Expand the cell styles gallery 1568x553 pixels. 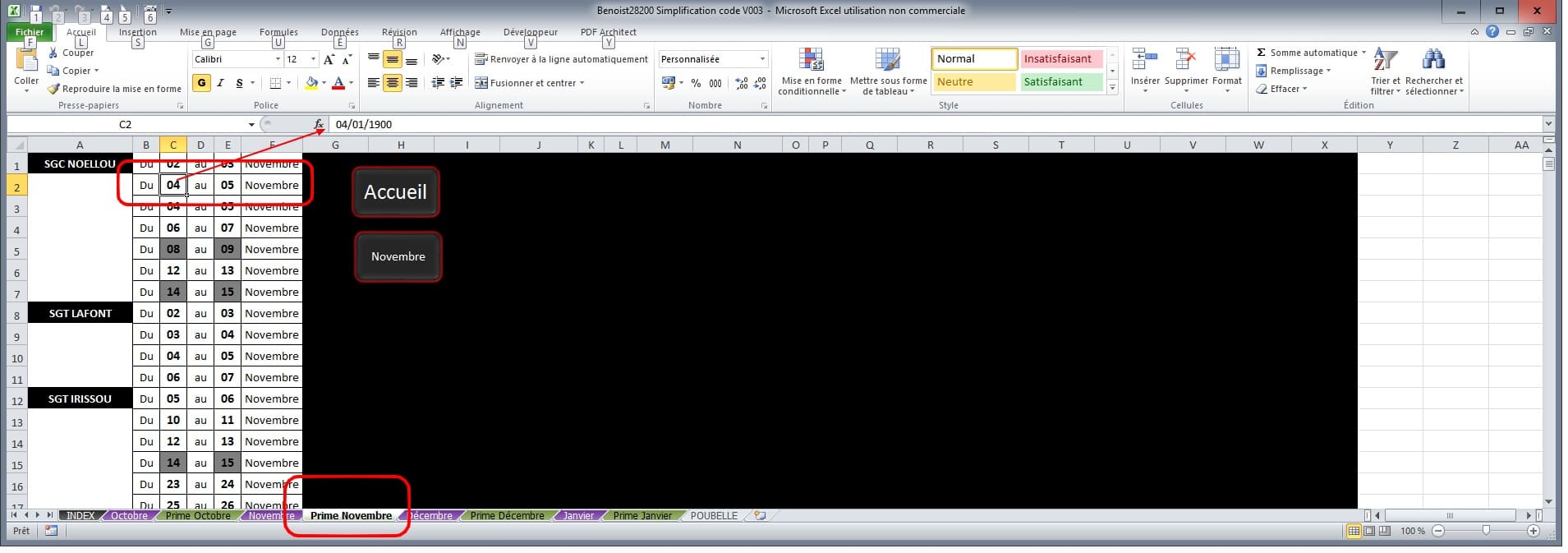point(1112,87)
